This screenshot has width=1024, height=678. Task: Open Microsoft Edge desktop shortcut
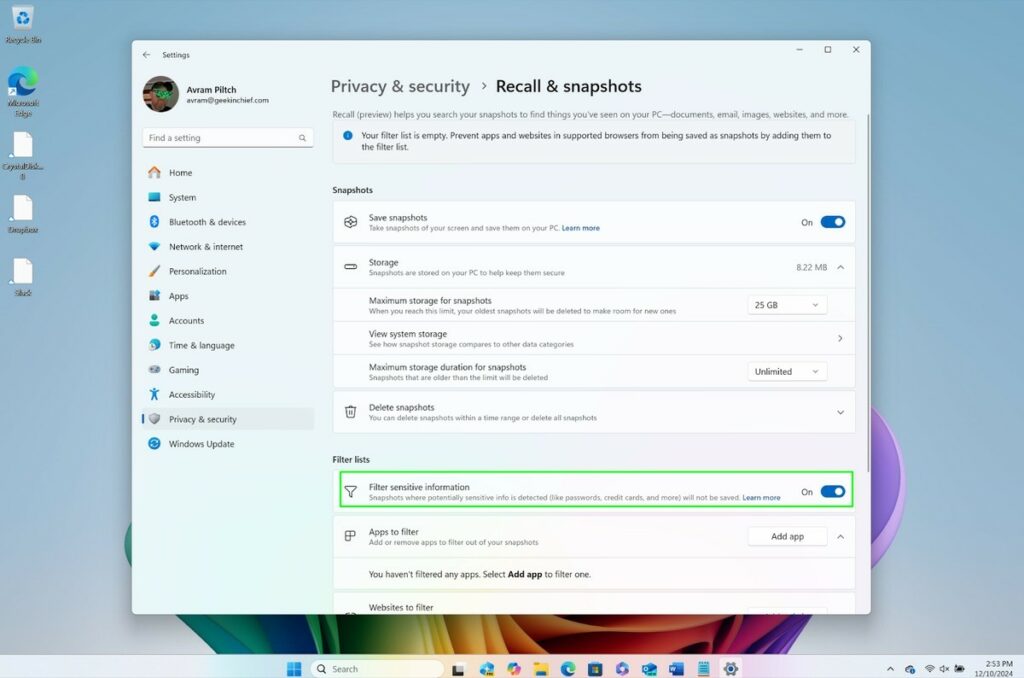coord(22,83)
